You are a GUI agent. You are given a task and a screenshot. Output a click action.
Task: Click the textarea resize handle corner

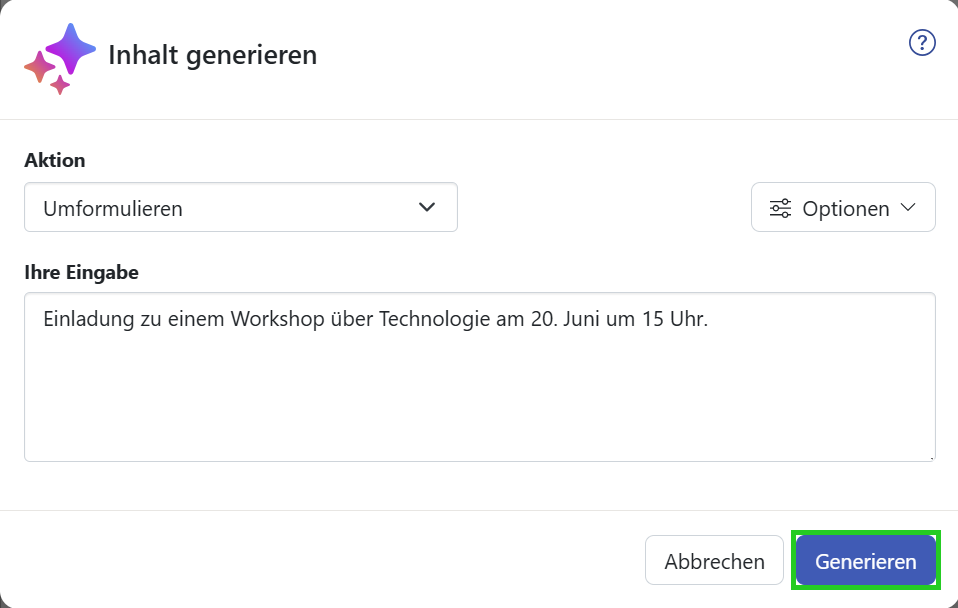coord(932,458)
